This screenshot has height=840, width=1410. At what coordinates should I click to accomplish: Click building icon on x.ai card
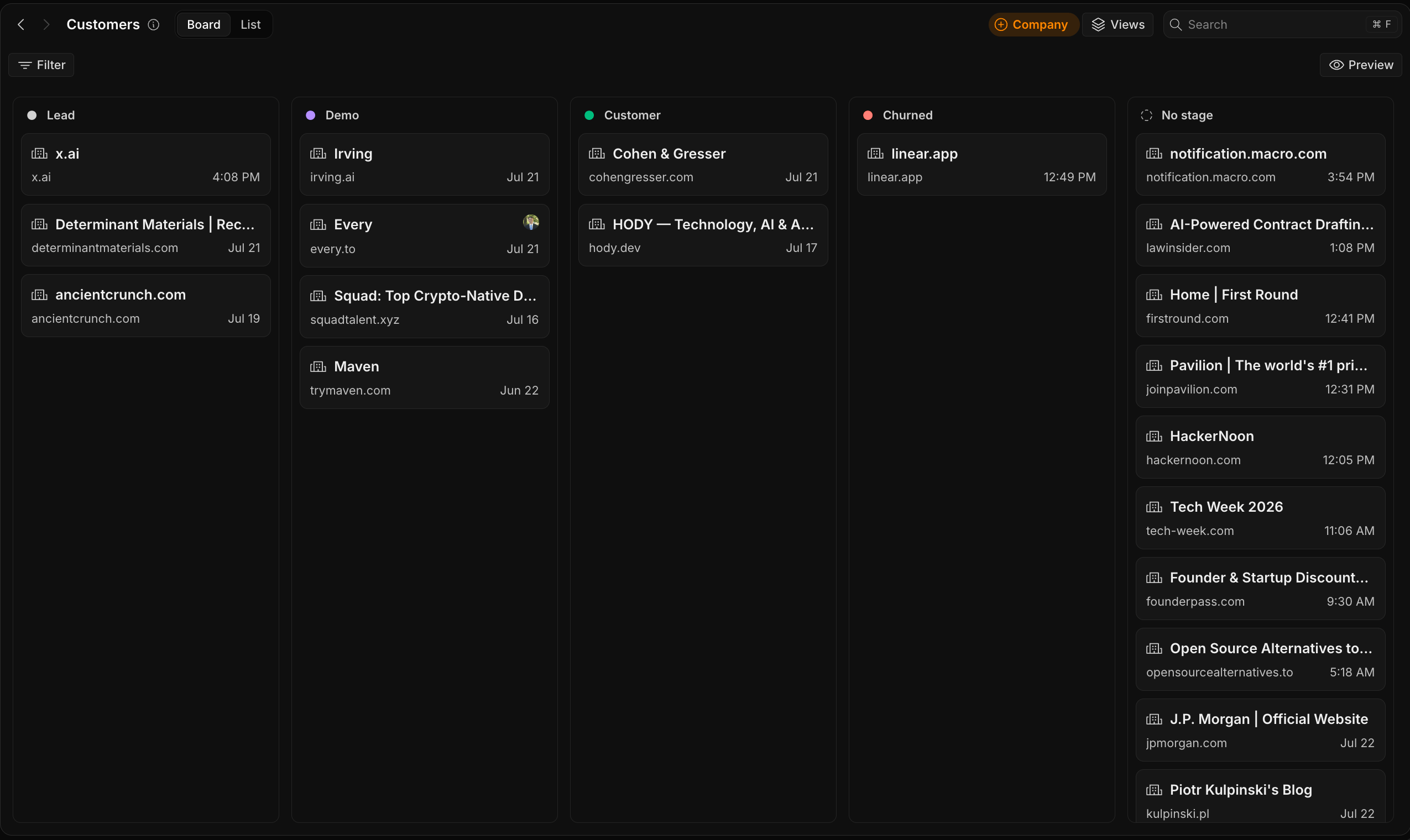(40, 154)
